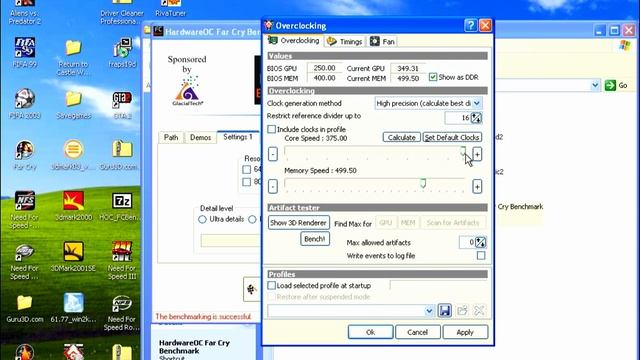The image size is (640, 360).
Task: Open the Savegames folder icon
Action: point(73,104)
